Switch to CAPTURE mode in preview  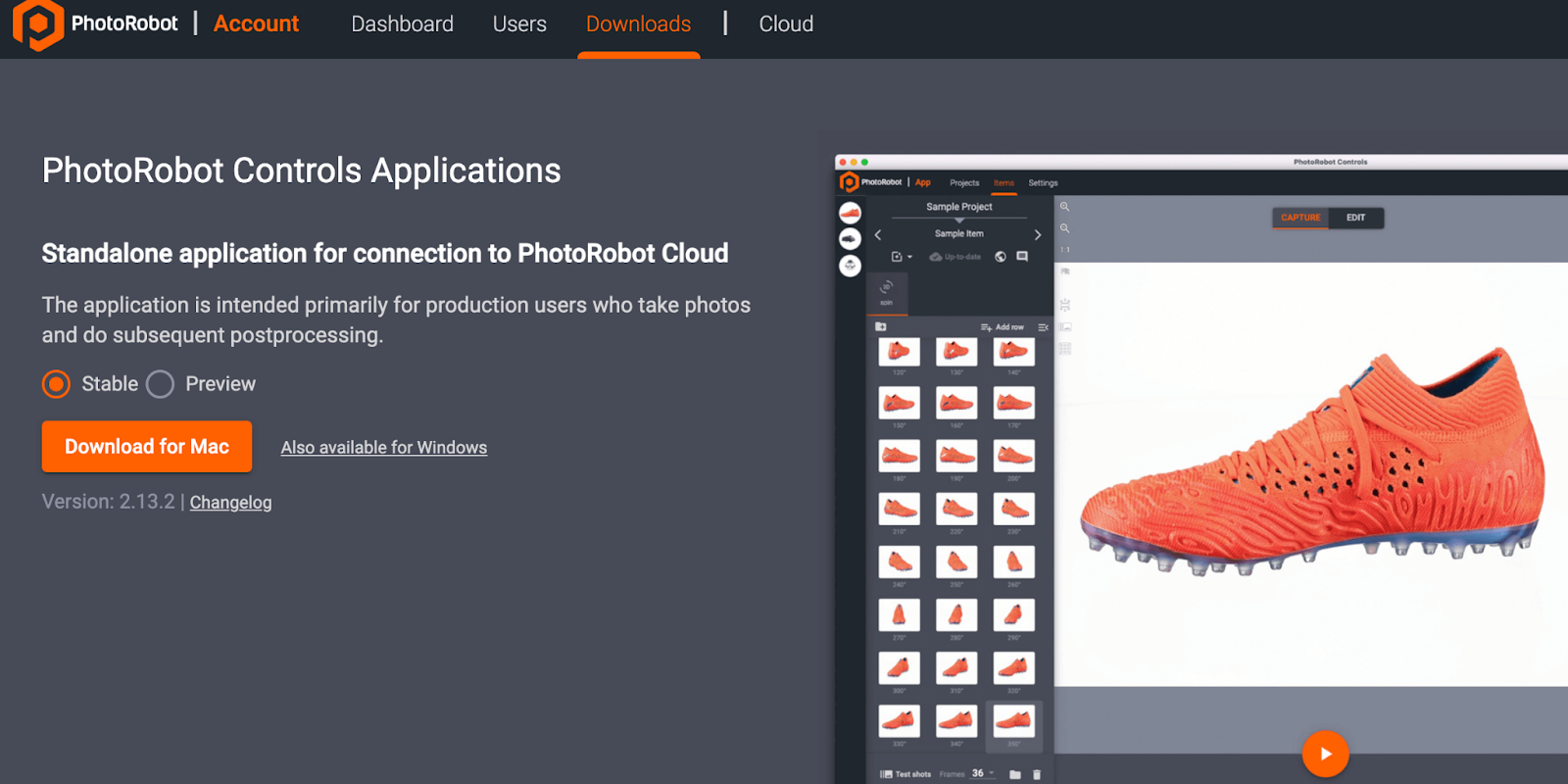tap(1300, 218)
